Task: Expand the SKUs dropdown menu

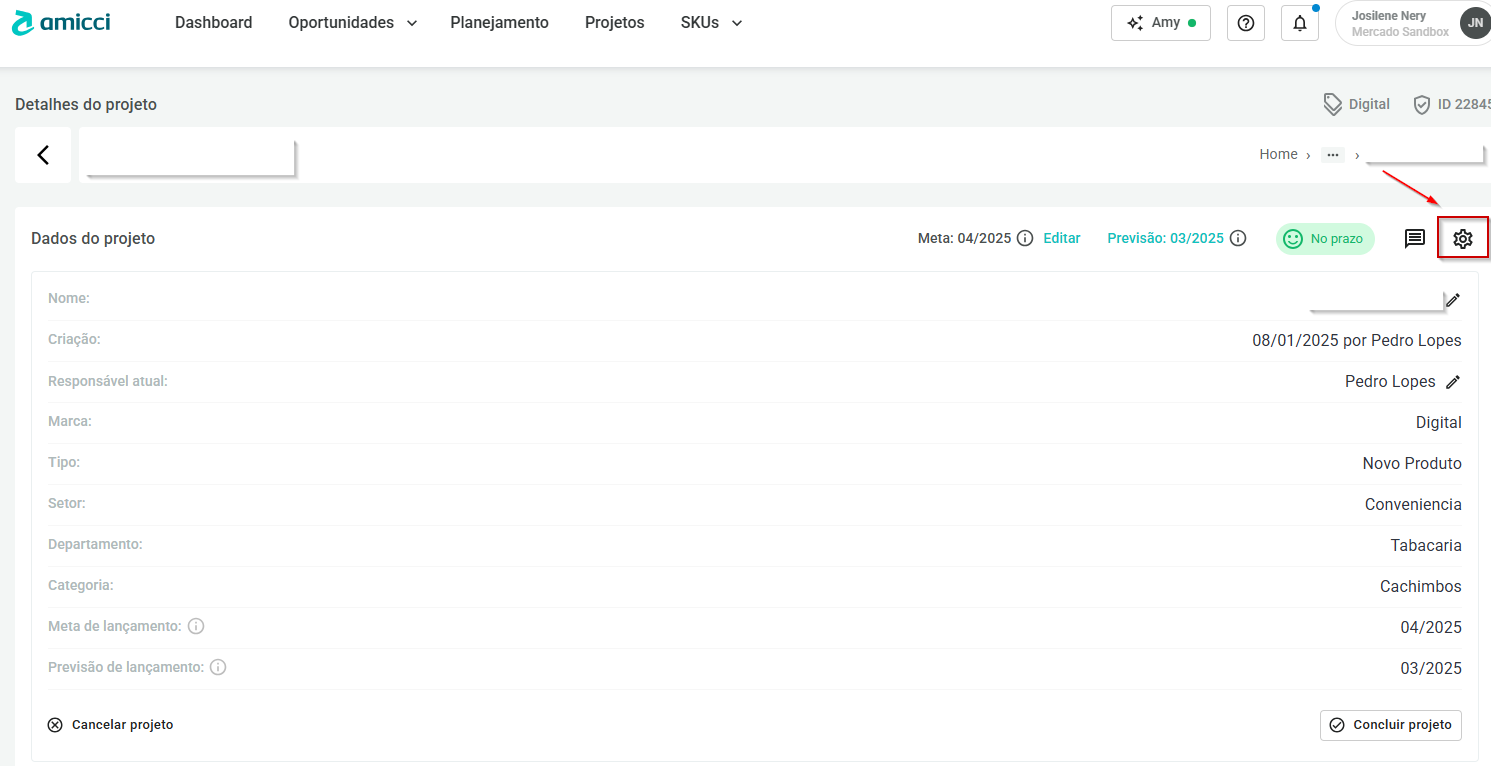Action: [711, 22]
